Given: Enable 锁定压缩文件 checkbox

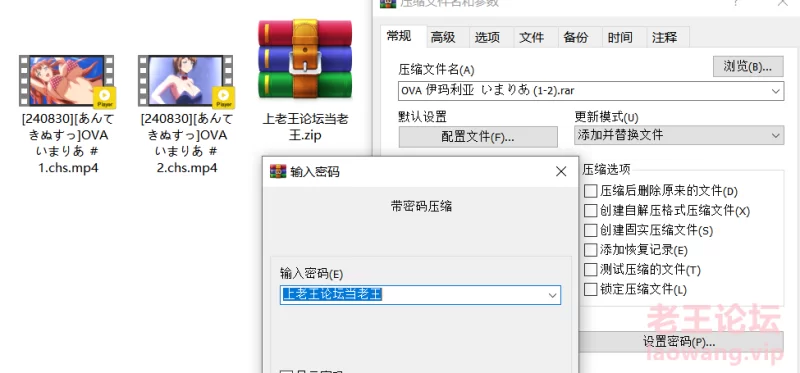Looking at the screenshot, I should [590, 289].
